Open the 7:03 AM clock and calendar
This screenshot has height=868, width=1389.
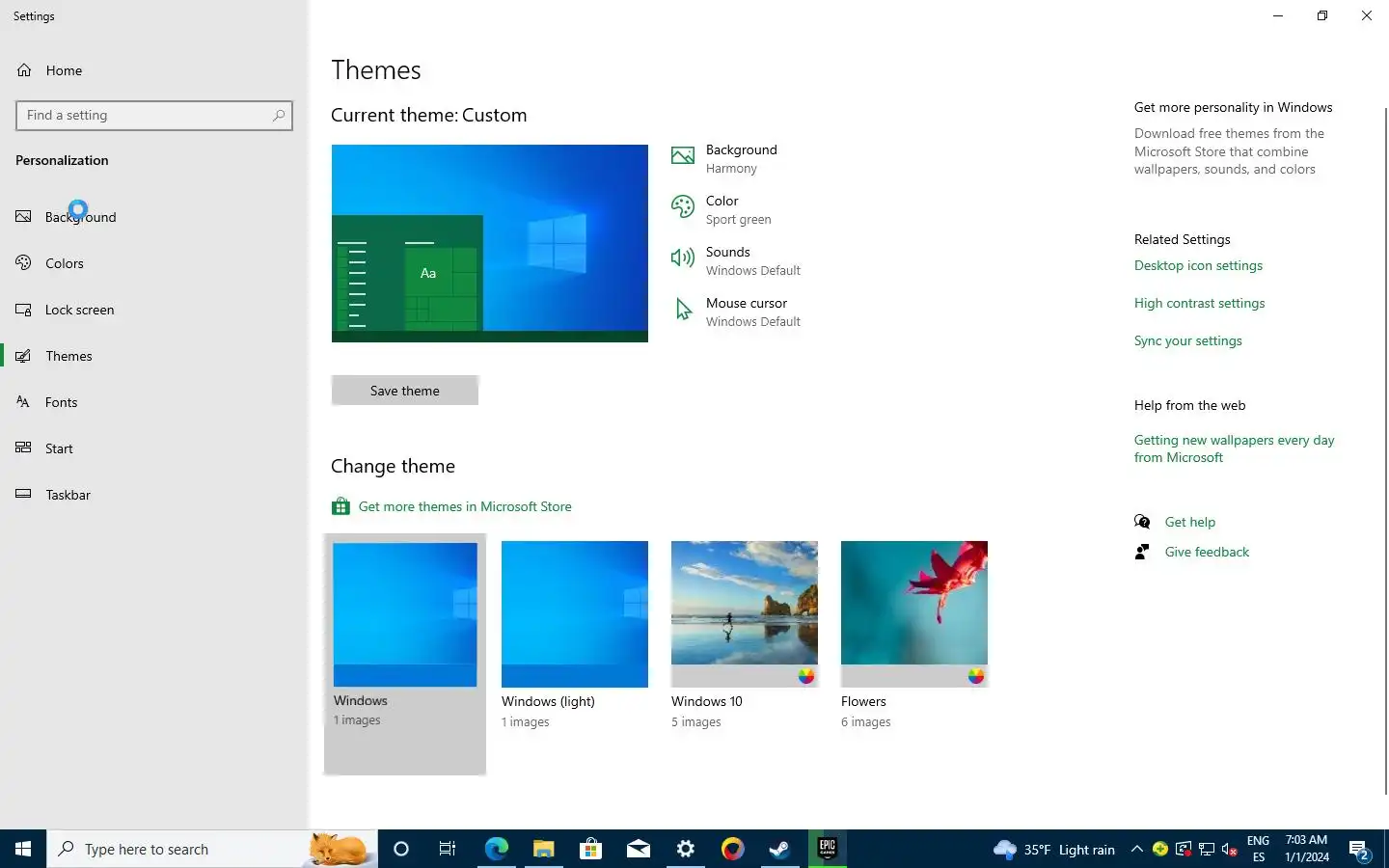(1306, 849)
